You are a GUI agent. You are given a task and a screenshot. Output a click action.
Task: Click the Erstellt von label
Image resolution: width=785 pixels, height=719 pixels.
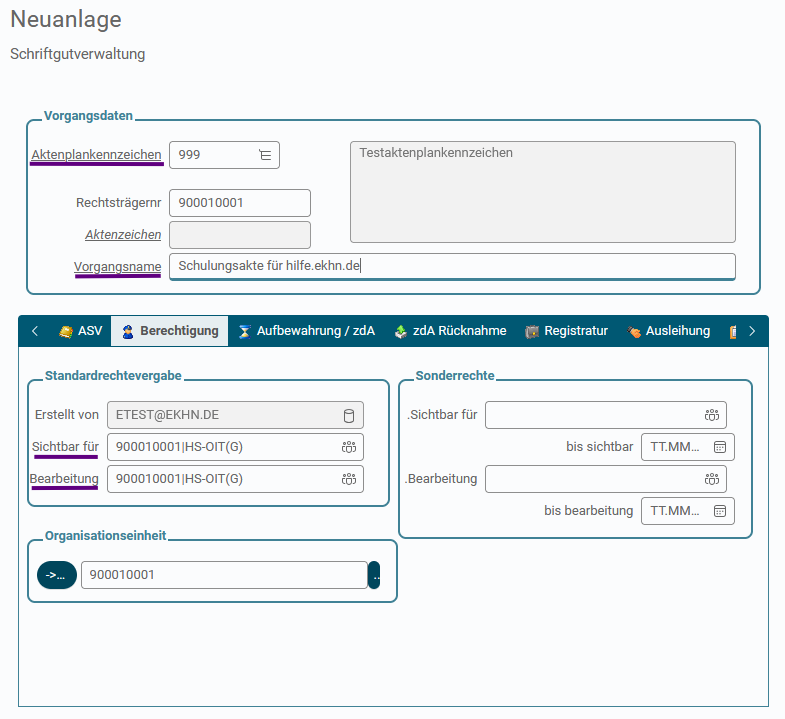[x=67, y=415]
